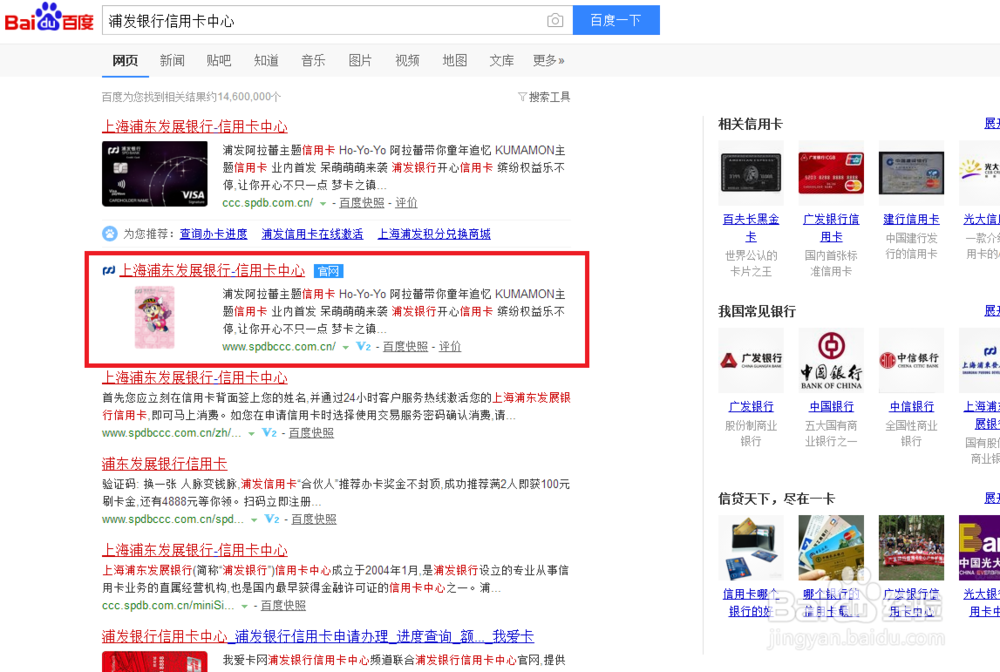Viewport: 1000px width, 672px height.
Task: Open the 贴吧 tab
Action: coord(219,61)
